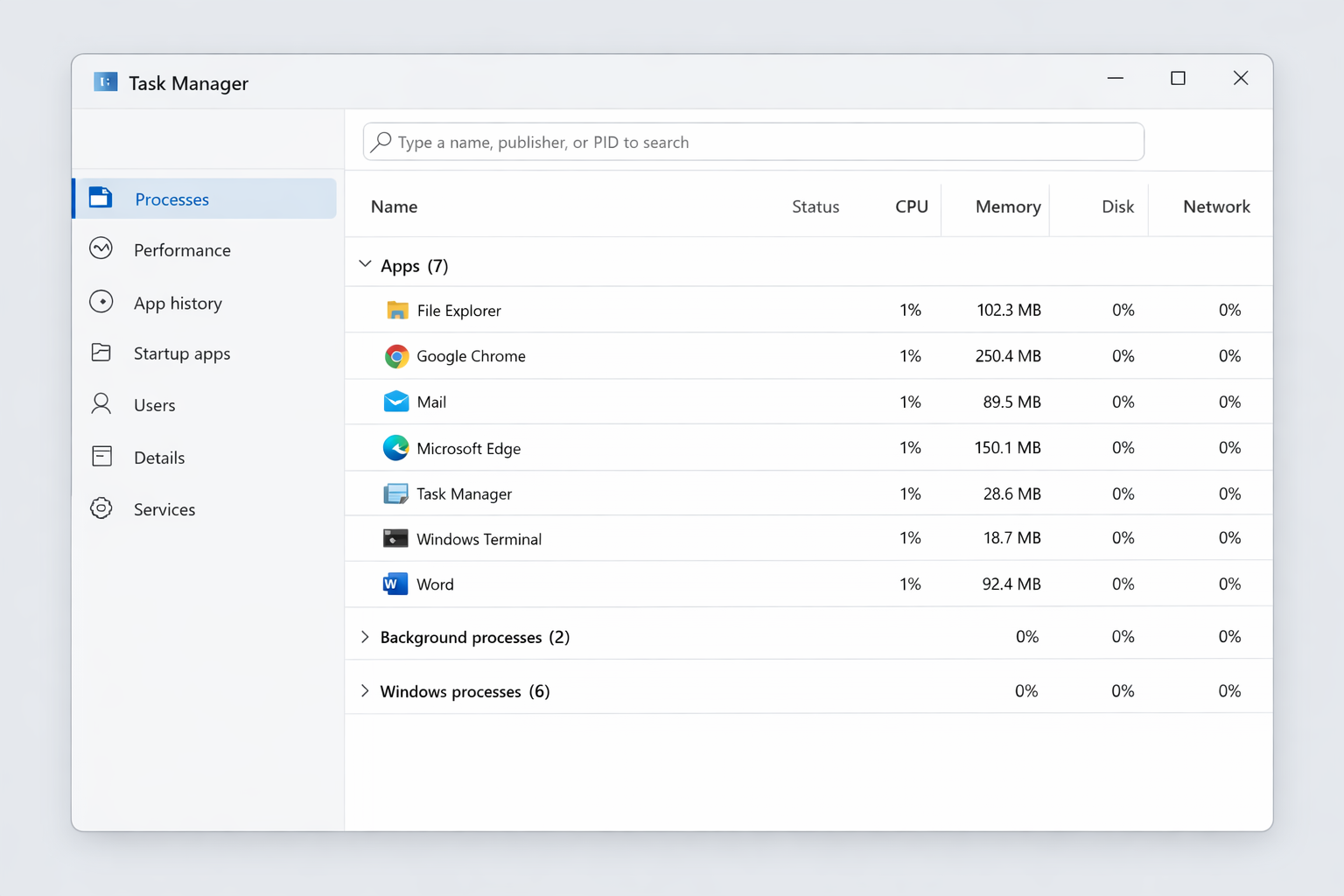Click the search magnifier icon
The height and width of the screenshot is (896, 1344).
pos(381,142)
